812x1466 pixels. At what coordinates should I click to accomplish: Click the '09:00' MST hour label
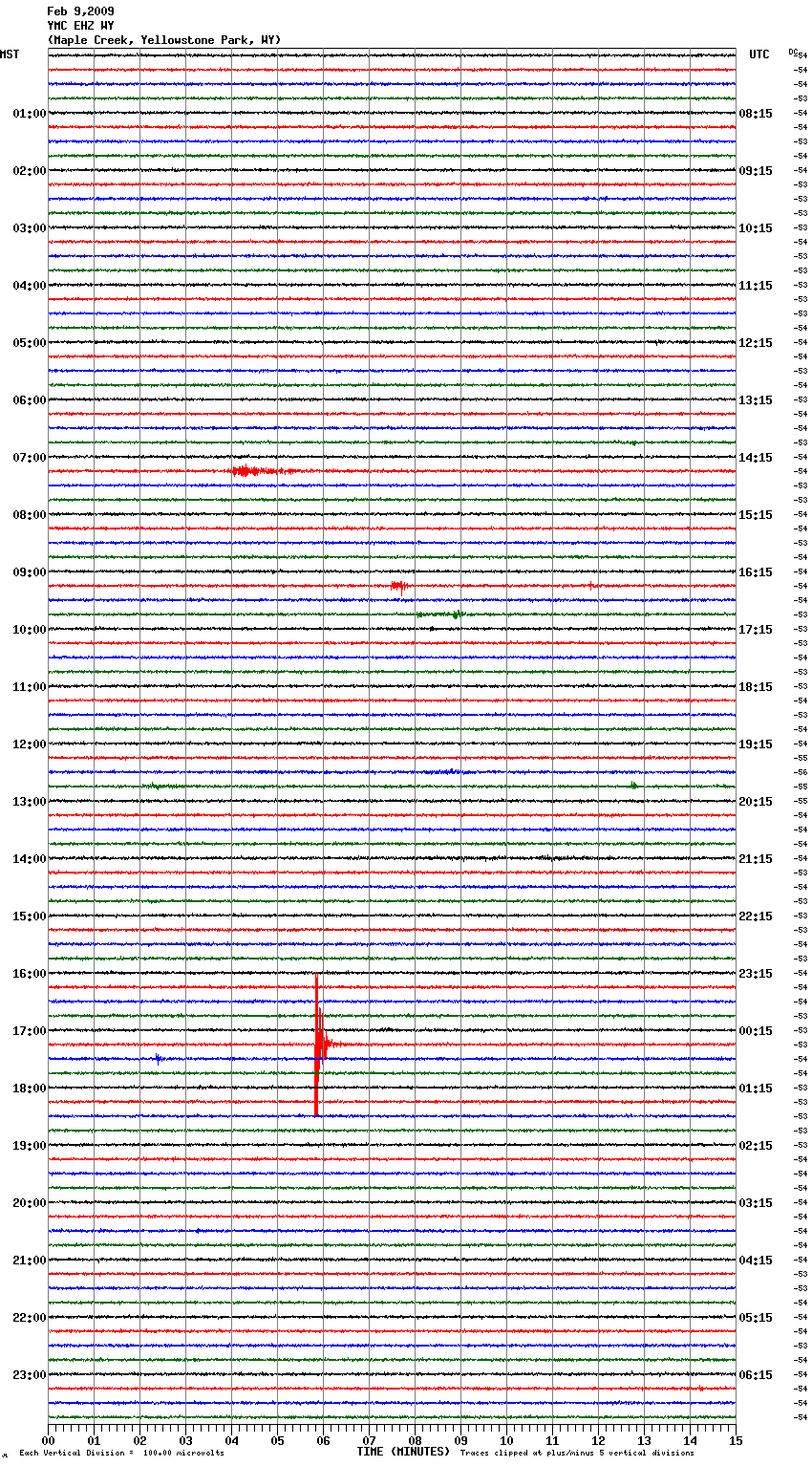(x=29, y=572)
